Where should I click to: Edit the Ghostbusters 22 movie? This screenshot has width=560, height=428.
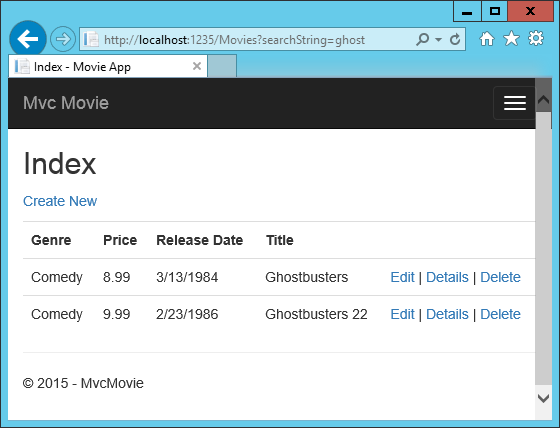pyautogui.click(x=402, y=314)
